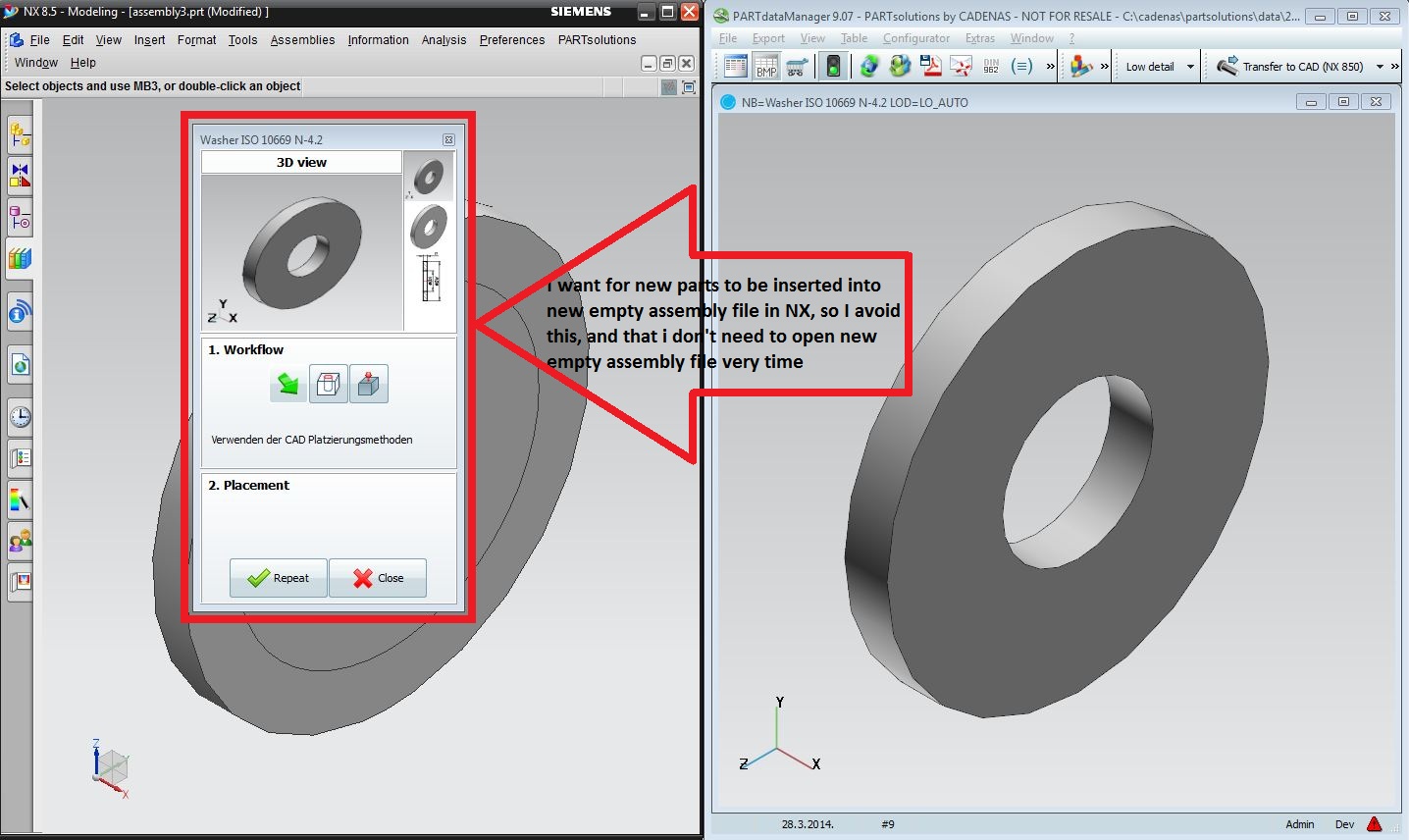Click the email PDF envelope icon
The width and height of the screenshot is (1409, 840).
pyautogui.click(x=961, y=67)
